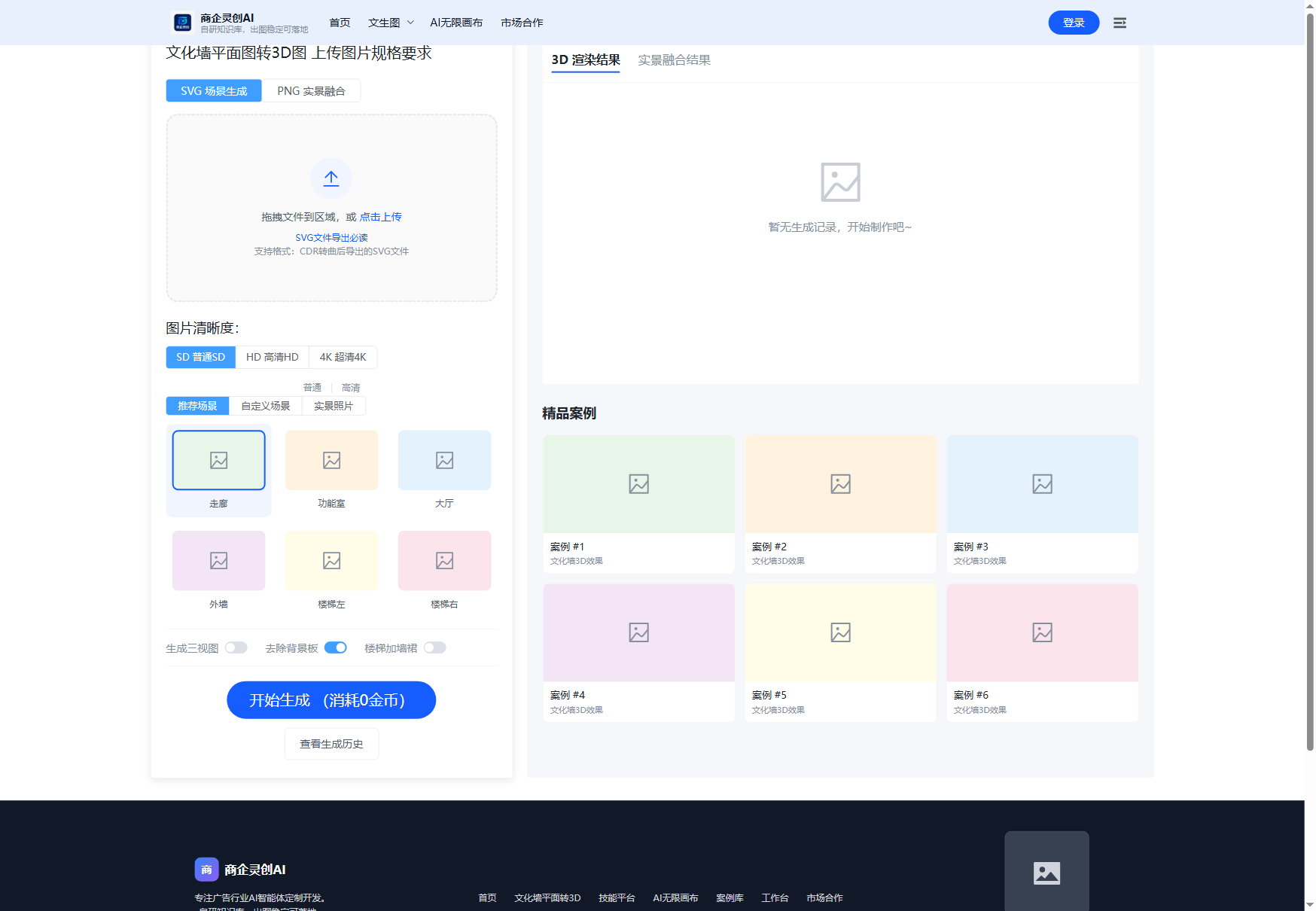Open the 3D 渲染结果 tab
The image size is (1316, 911).
(x=586, y=60)
